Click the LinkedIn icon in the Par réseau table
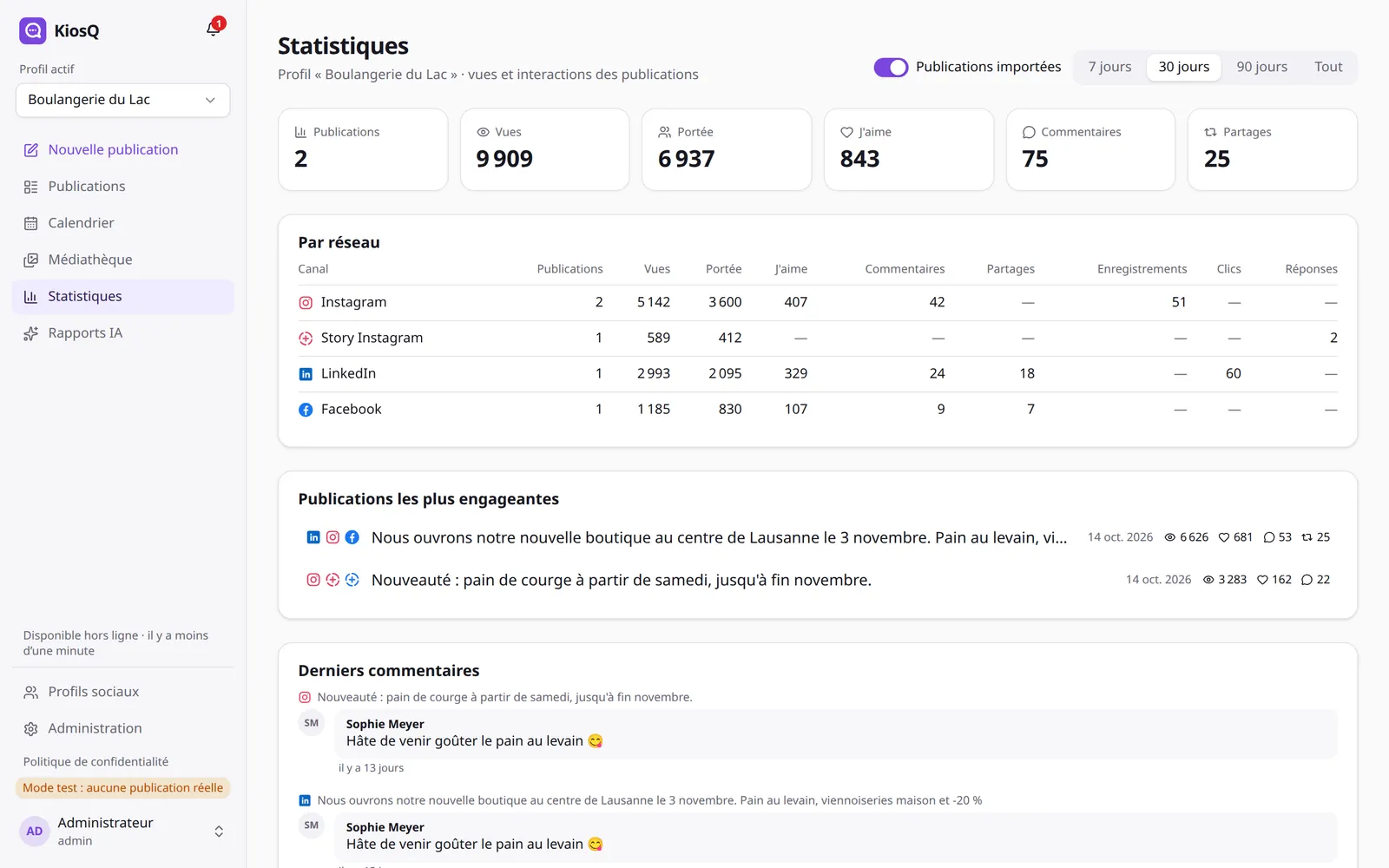 (306, 374)
